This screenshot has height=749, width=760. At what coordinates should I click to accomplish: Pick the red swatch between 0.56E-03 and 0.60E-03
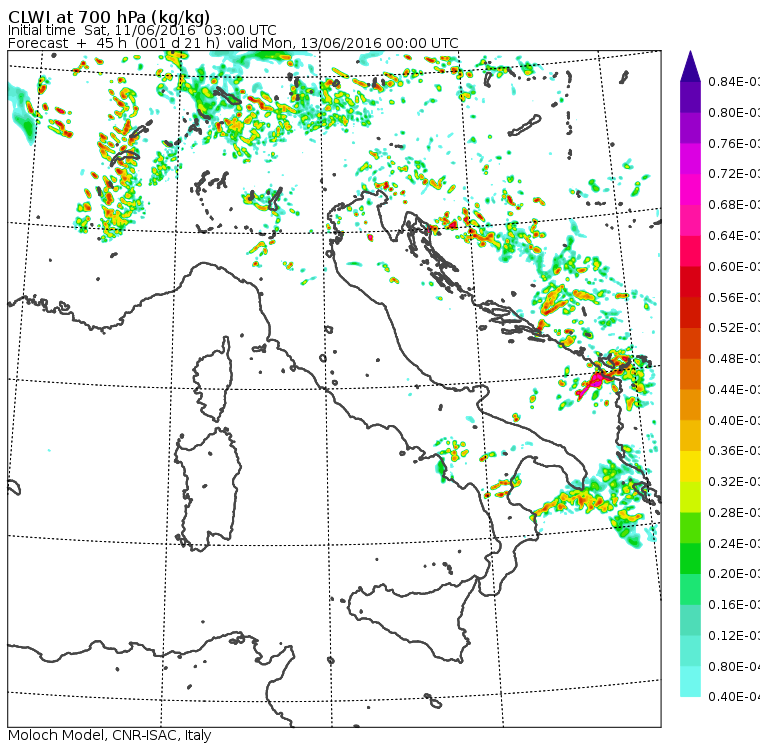[x=690, y=282]
